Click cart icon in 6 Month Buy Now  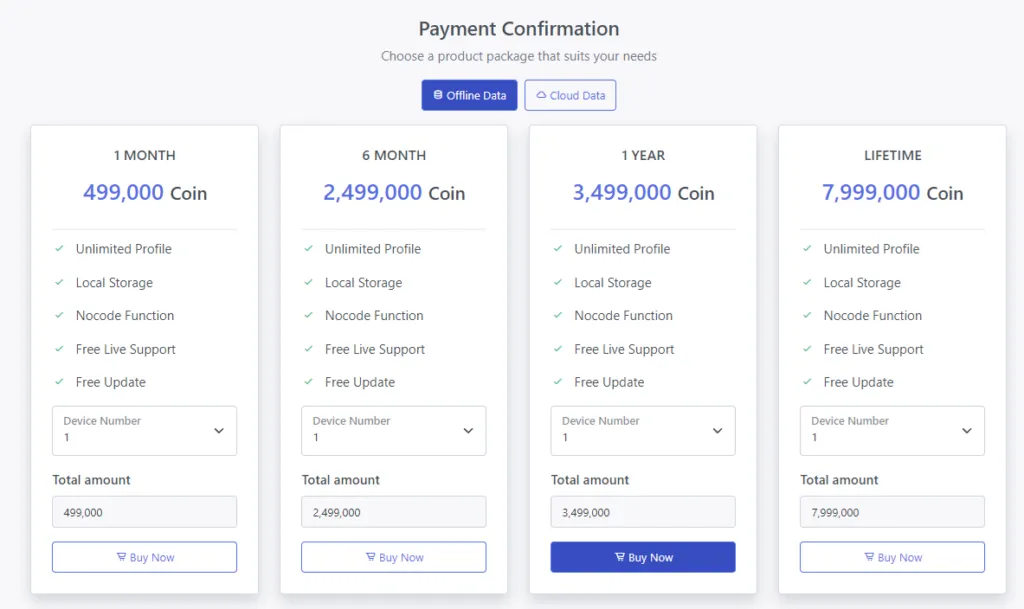pyautogui.click(x=370, y=558)
